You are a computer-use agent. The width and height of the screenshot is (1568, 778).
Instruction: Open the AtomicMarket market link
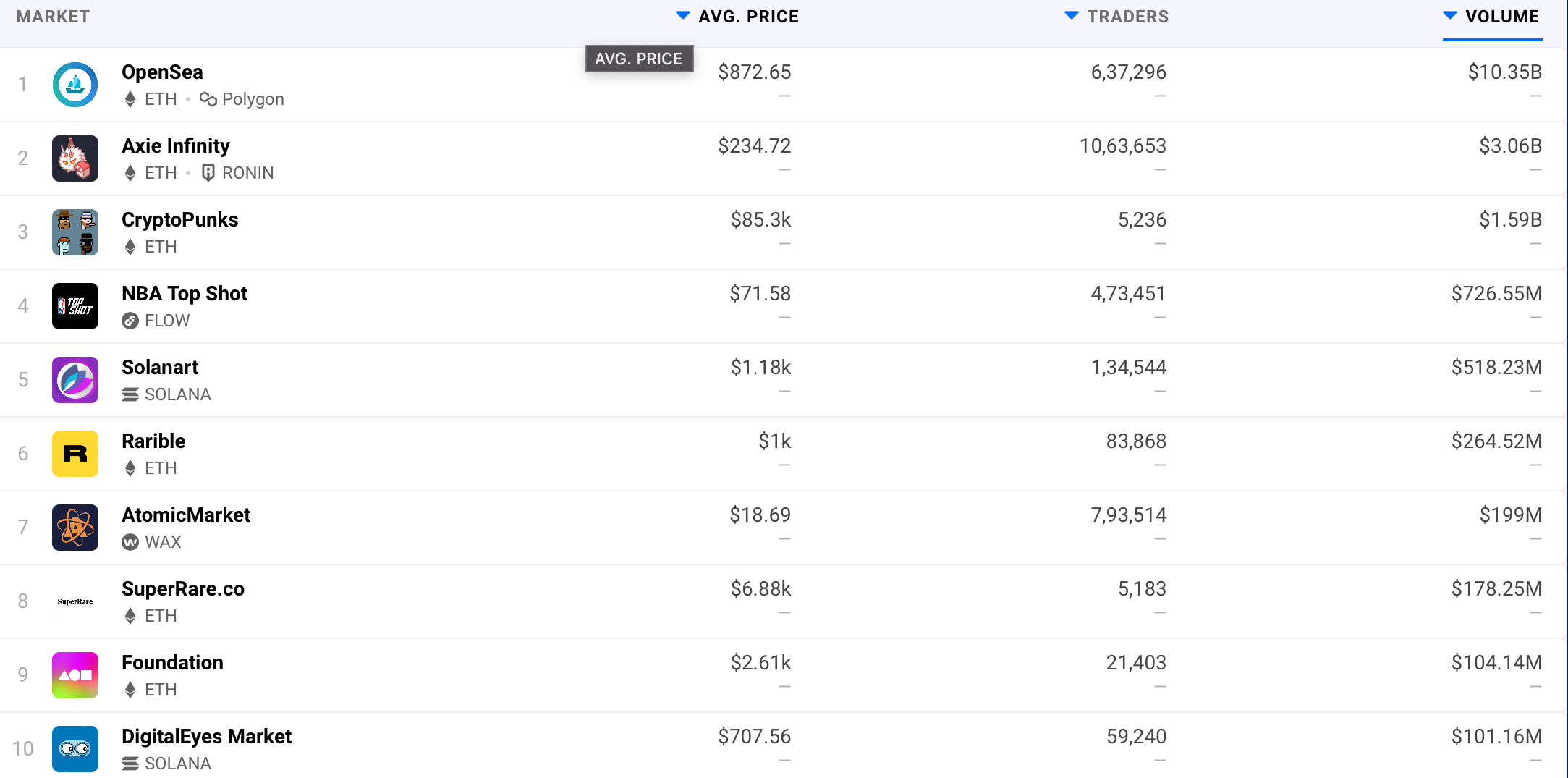(186, 515)
